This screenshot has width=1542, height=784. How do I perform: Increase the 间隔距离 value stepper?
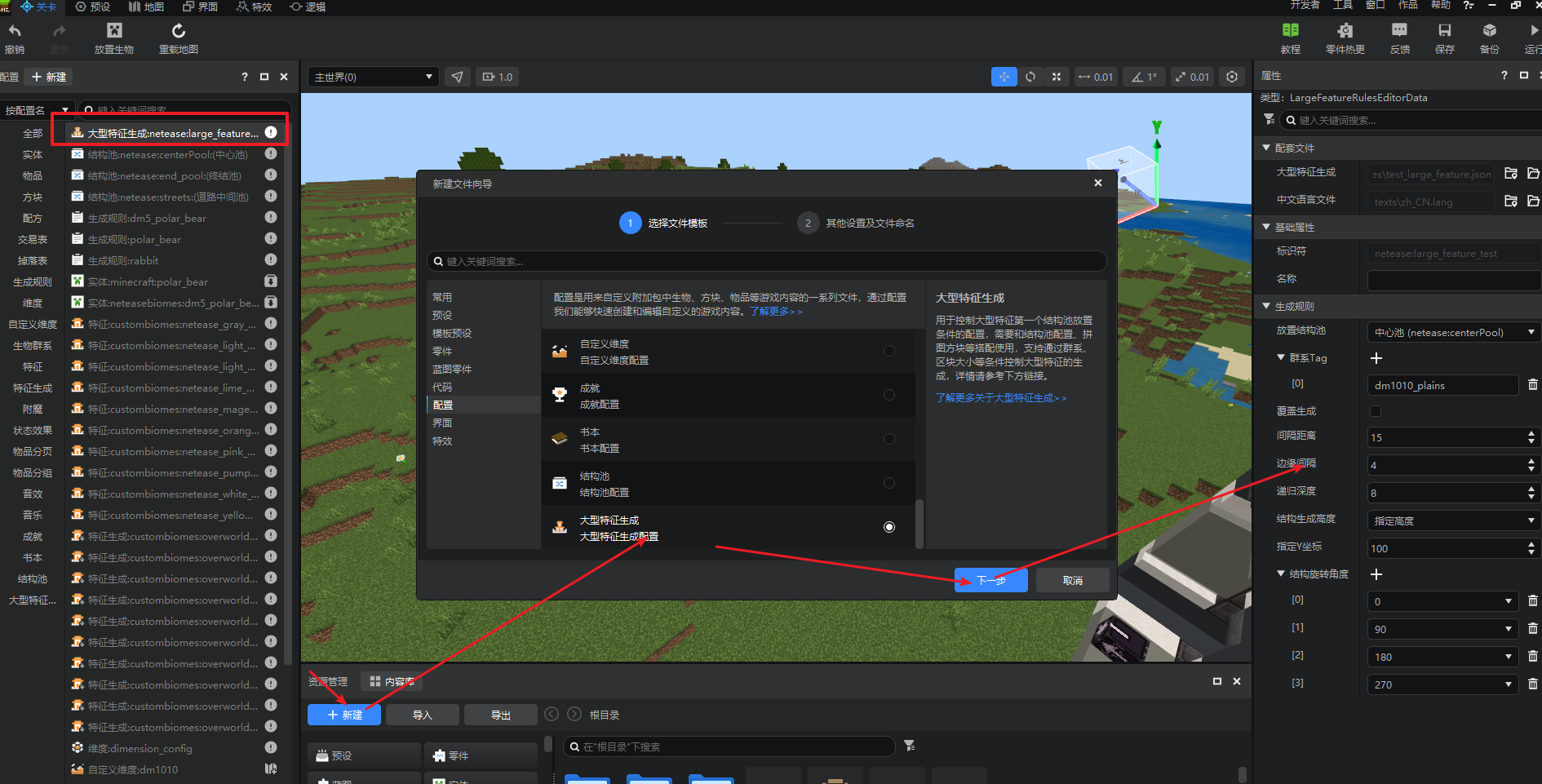(x=1531, y=433)
